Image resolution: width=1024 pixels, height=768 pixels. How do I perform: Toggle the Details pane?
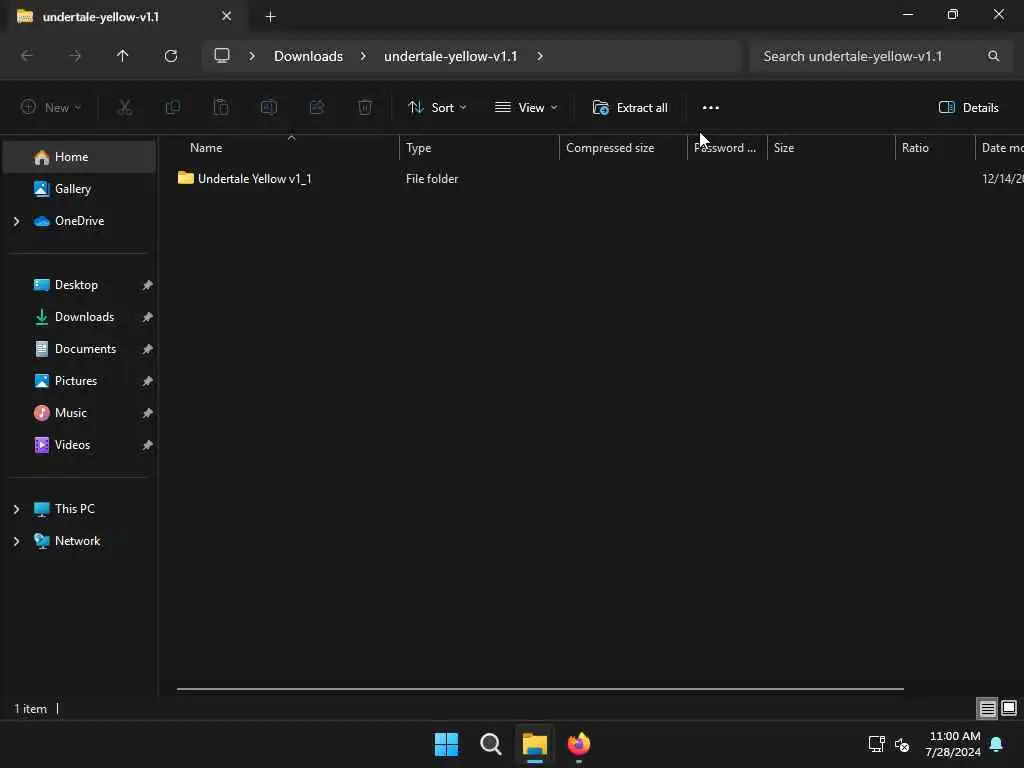tap(968, 108)
